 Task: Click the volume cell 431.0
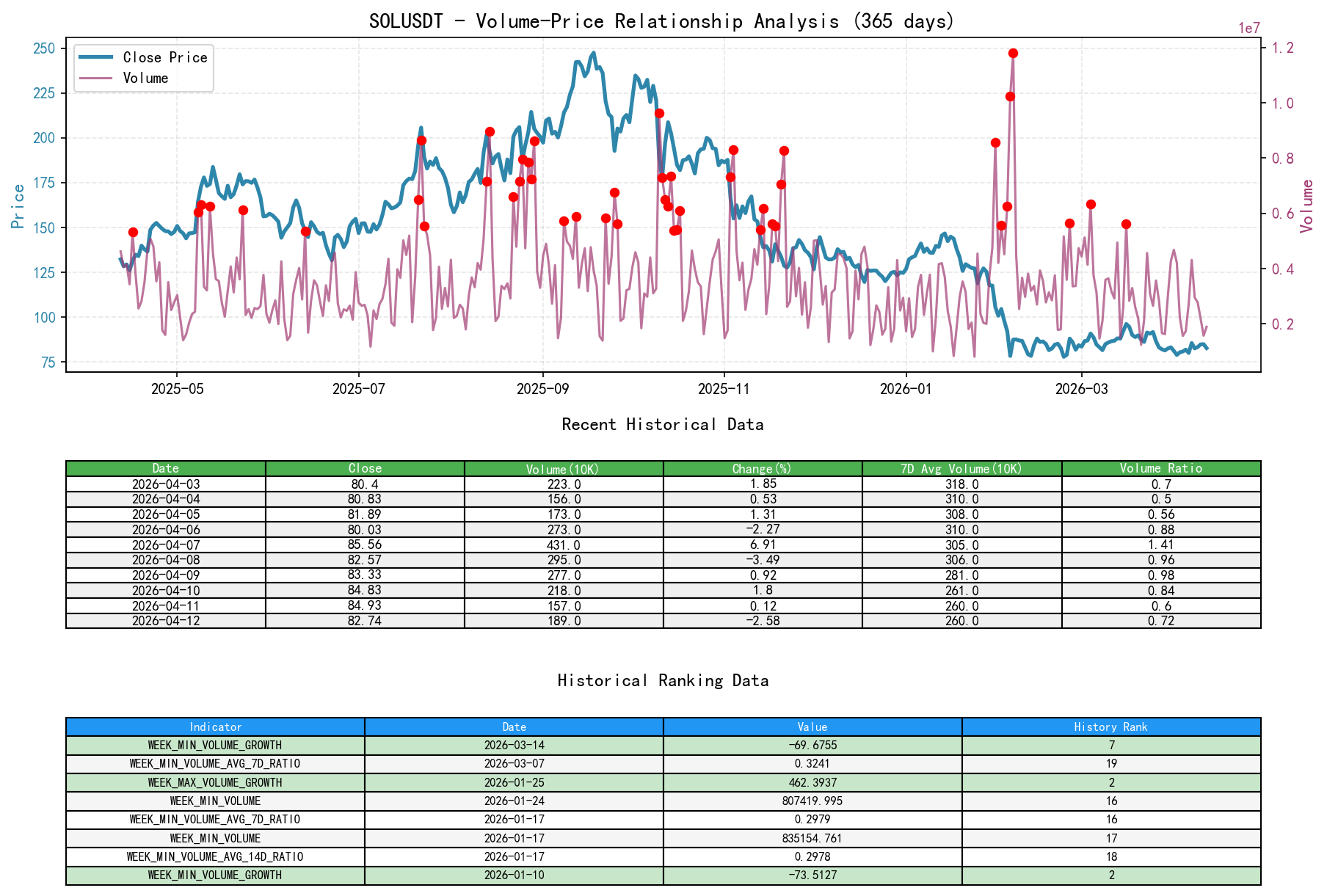[564, 544]
